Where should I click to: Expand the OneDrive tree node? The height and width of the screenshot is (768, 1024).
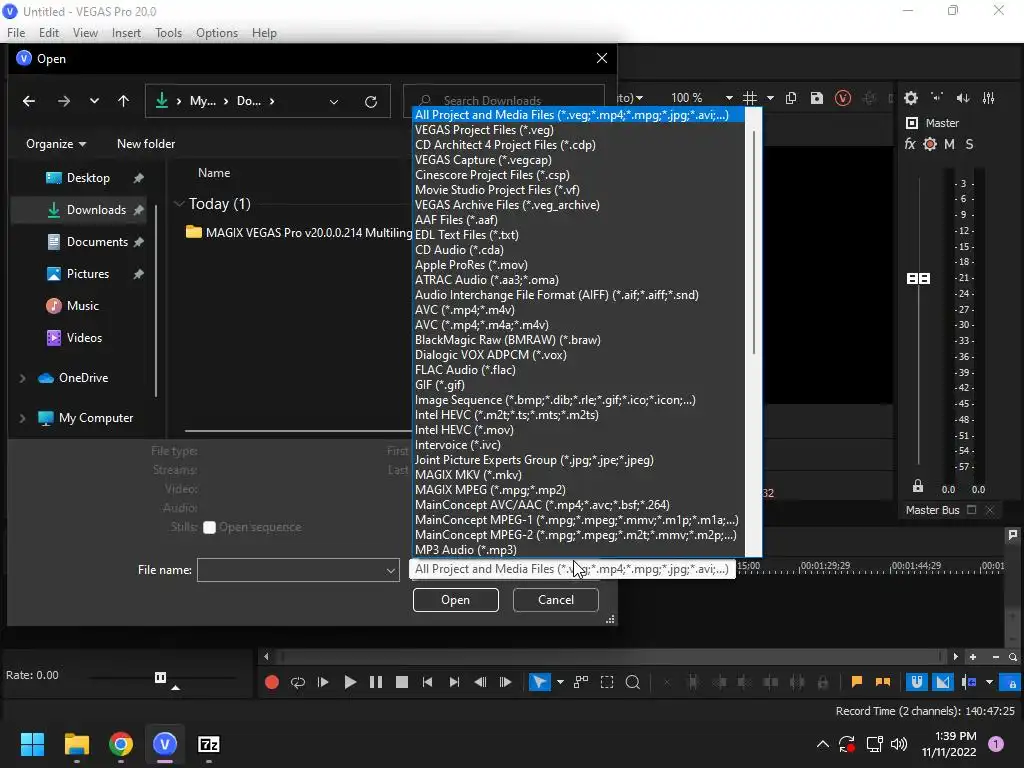[x=22, y=378]
